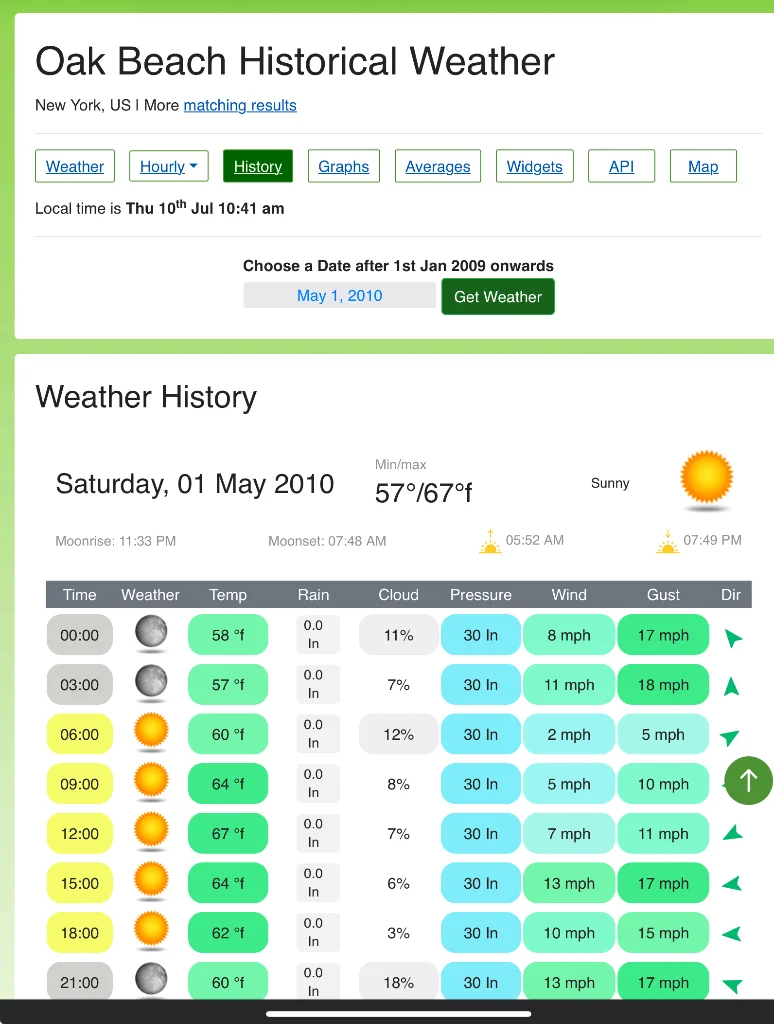The image size is (774, 1024).
Task: Click the sunrise icon near 05:52 AM
Action: point(490,541)
